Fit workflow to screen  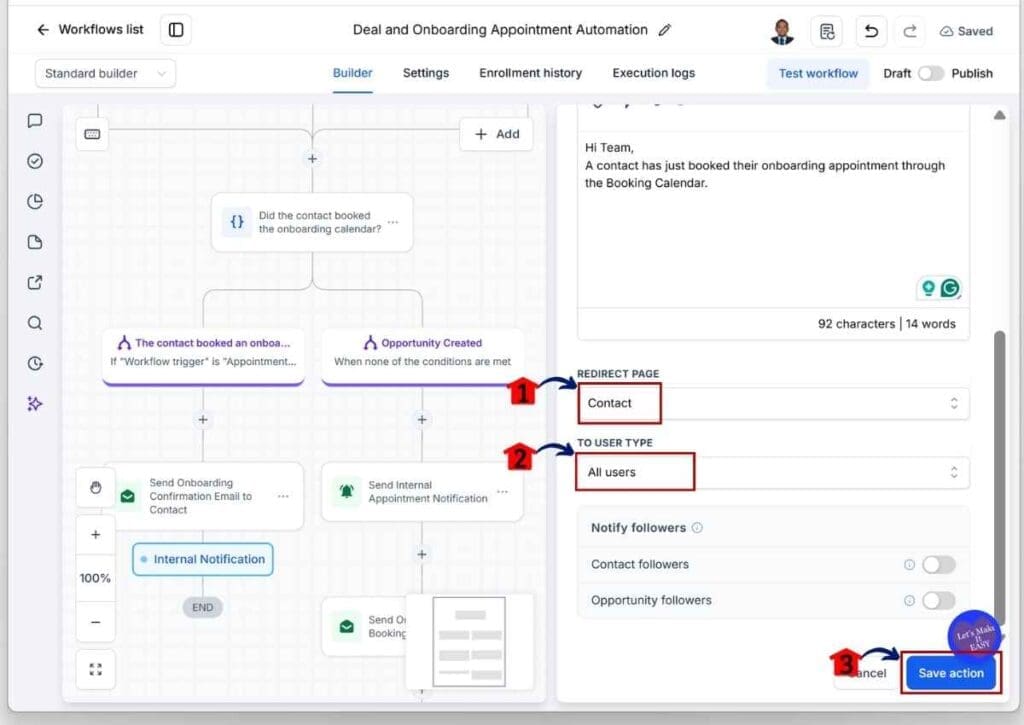(x=95, y=669)
